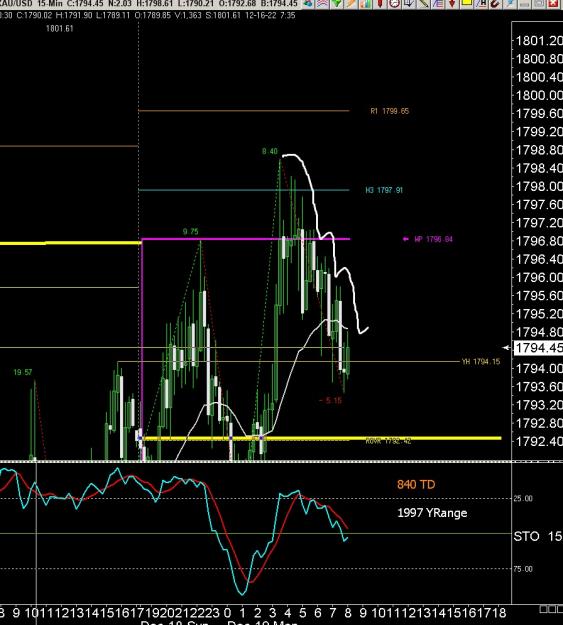The width and height of the screenshot is (563, 625).
Task: Click the green down-arrow toolbar icon
Action: 337,4
